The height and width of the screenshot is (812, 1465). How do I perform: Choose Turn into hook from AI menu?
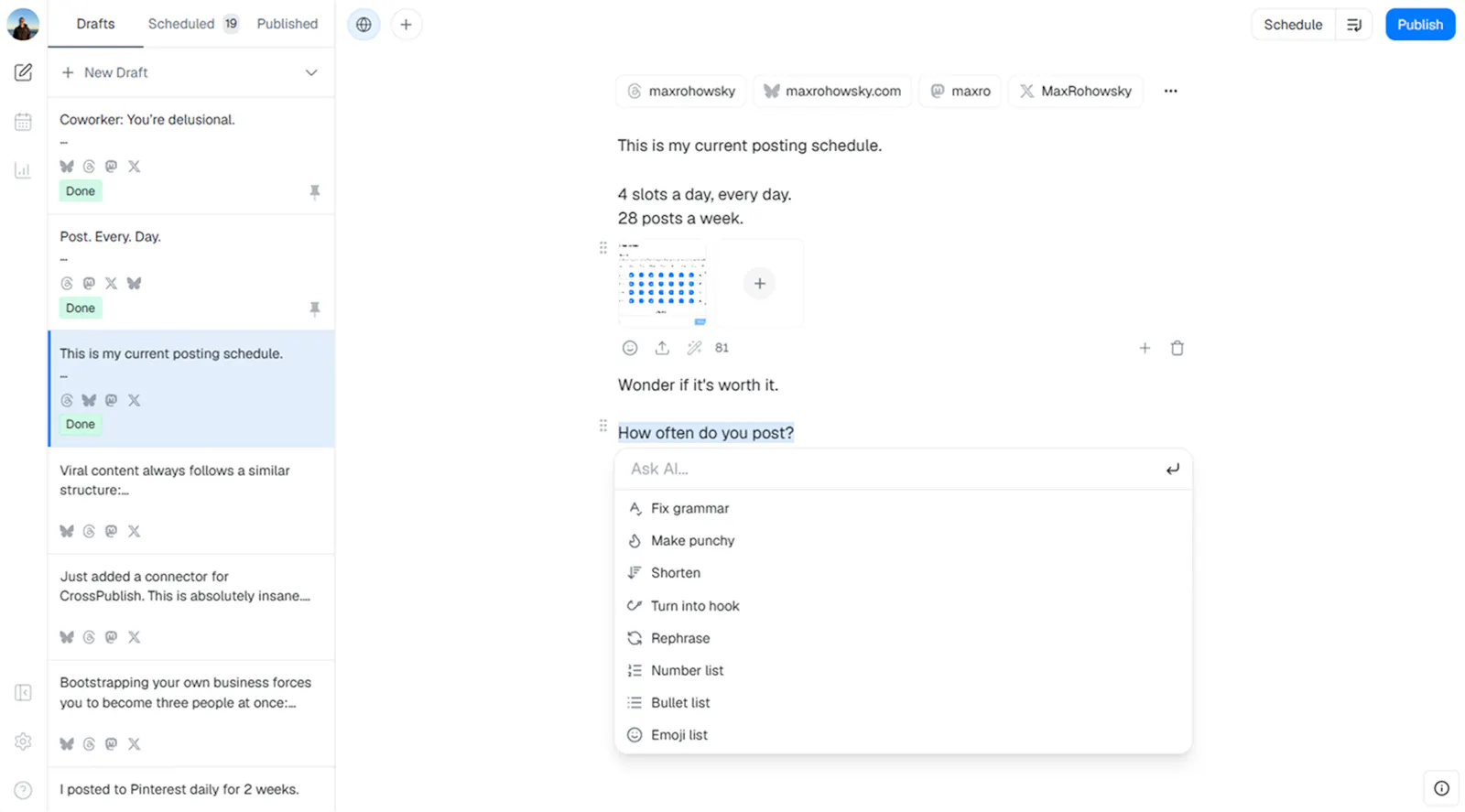(903, 606)
